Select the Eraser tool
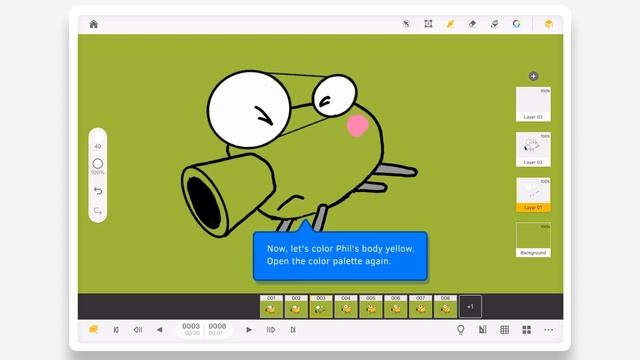Screen dimensions: 640x360 [x=472, y=24]
